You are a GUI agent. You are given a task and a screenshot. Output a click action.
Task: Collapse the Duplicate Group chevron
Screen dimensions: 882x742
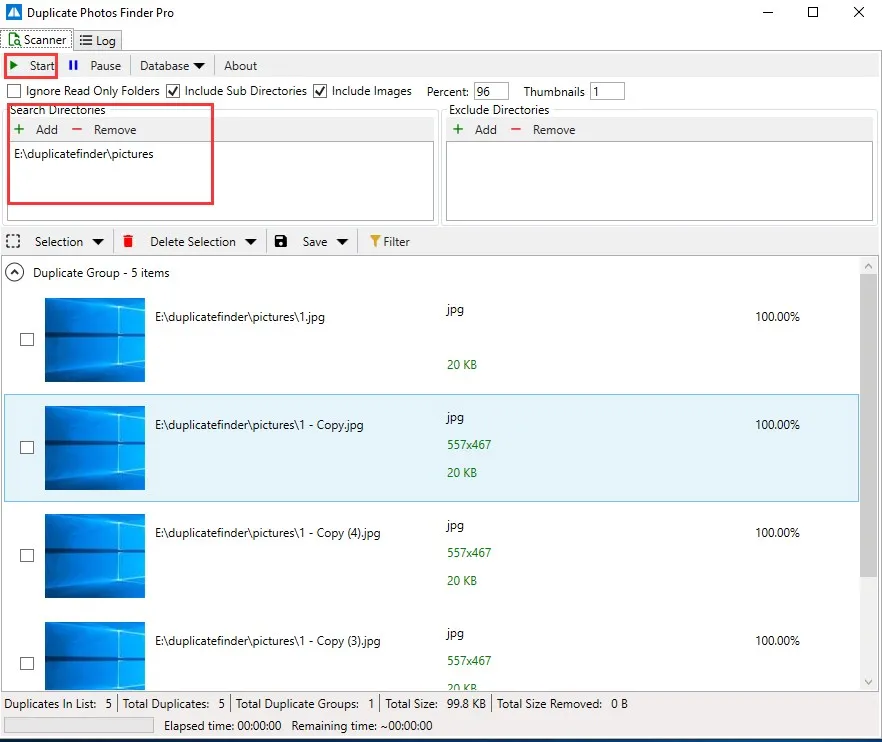pyautogui.click(x=15, y=272)
